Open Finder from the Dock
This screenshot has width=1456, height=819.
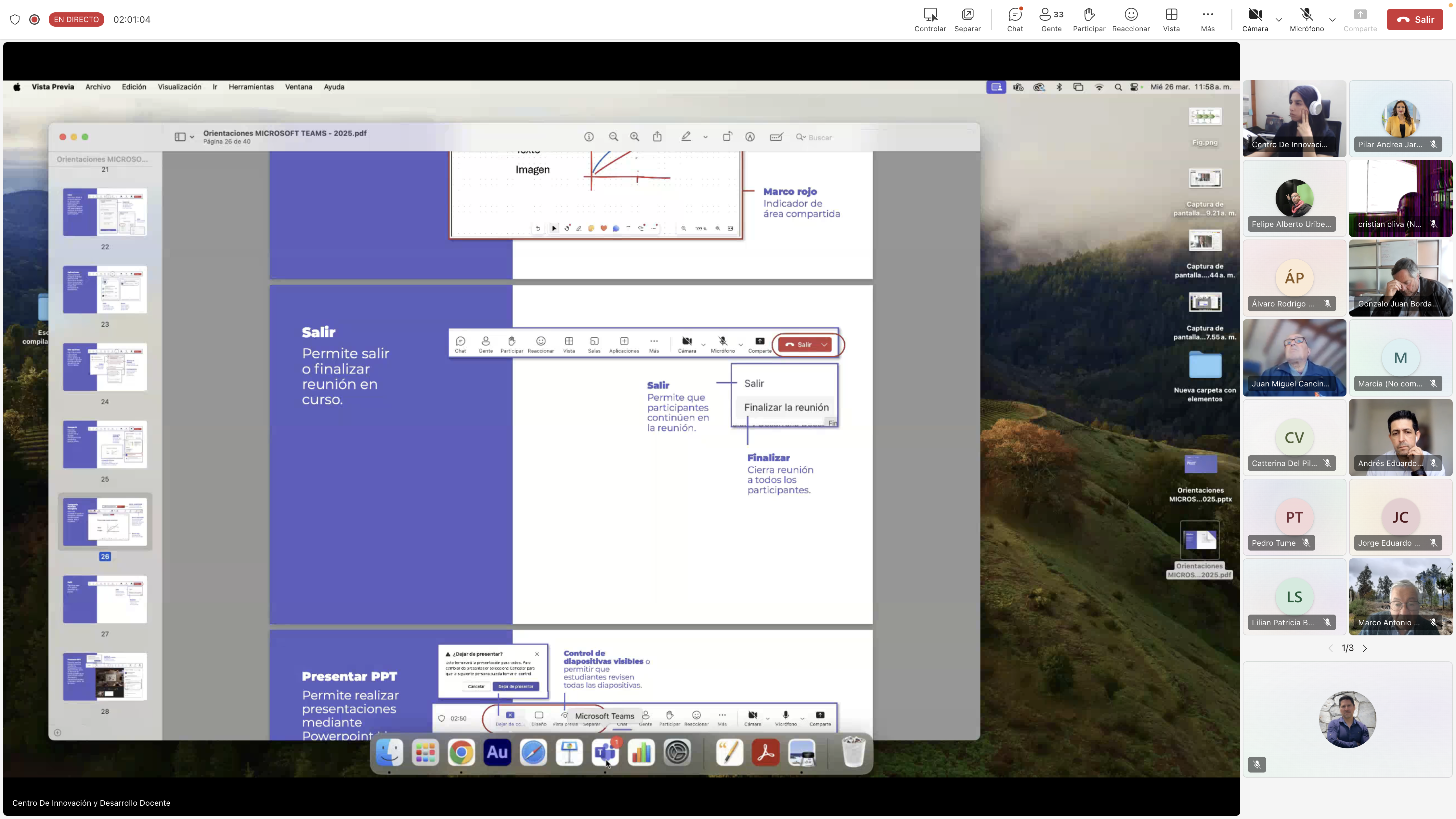pyautogui.click(x=389, y=752)
